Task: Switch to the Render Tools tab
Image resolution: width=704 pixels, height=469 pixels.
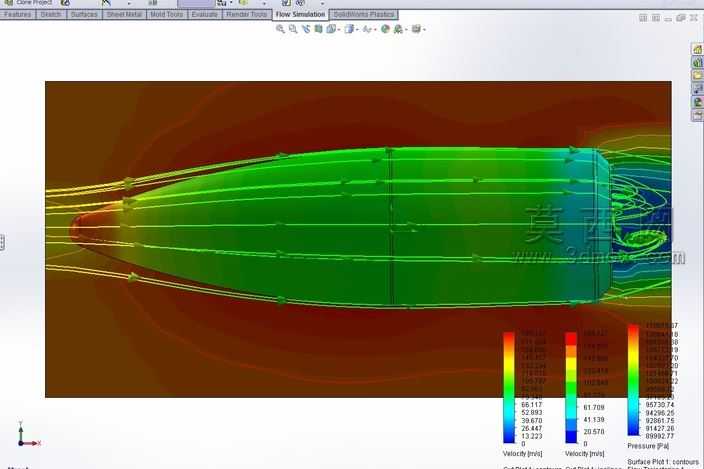Action: click(246, 14)
